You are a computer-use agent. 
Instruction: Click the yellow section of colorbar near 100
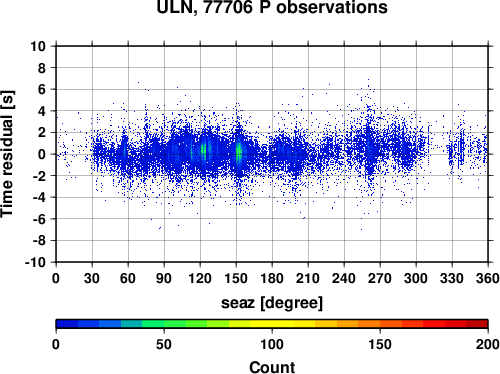272,324
